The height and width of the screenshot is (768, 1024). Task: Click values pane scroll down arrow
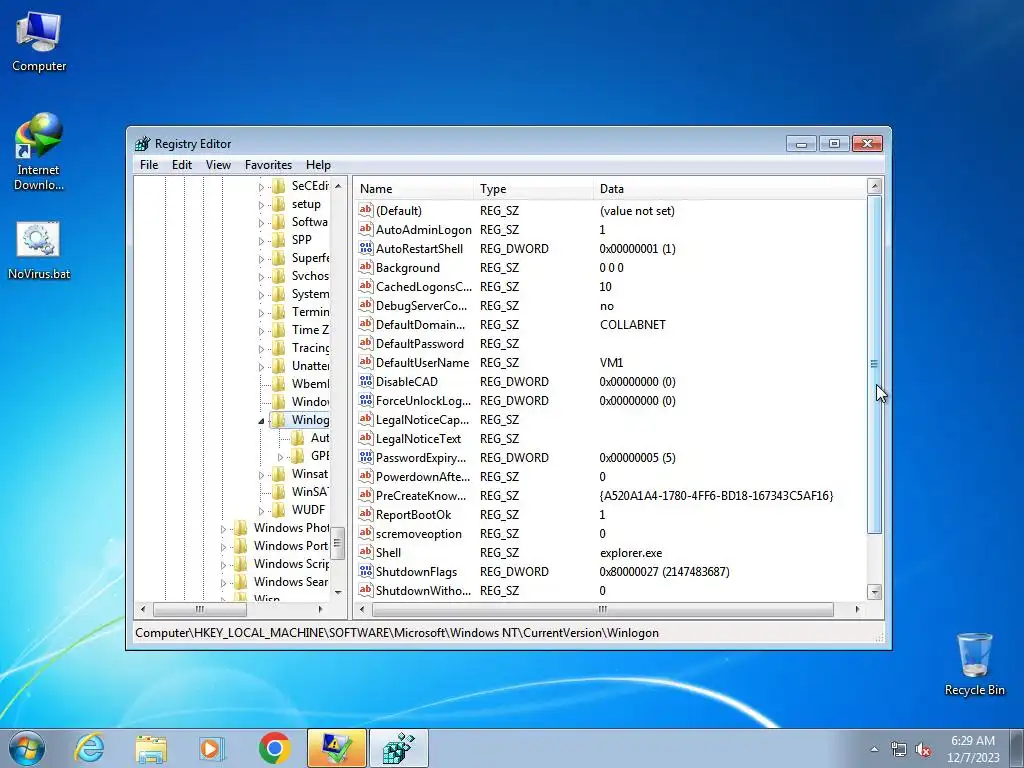point(874,592)
